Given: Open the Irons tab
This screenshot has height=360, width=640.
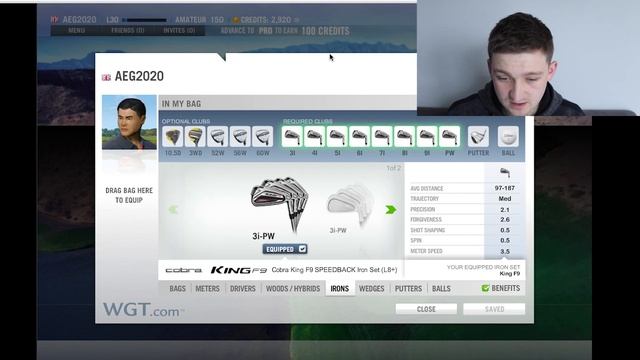Looking at the screenshot, I should point(340,289).
